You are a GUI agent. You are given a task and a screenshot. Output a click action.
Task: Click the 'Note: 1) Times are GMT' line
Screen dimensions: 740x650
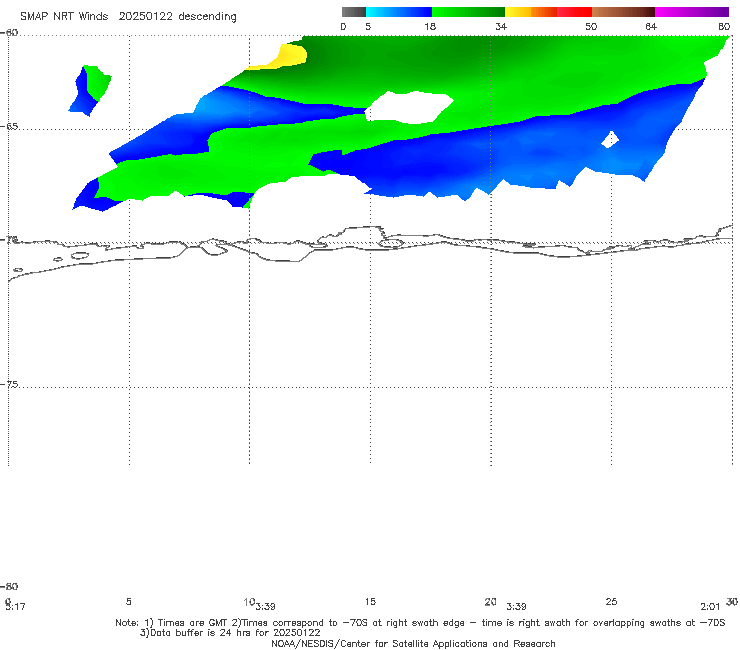(x=420, y=623)
